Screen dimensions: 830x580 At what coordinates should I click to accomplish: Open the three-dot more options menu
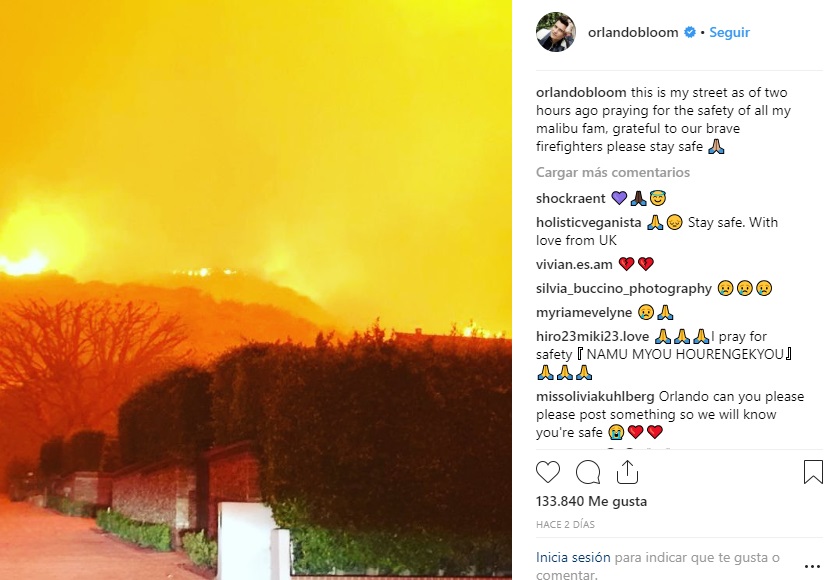(x=813, y=566)
